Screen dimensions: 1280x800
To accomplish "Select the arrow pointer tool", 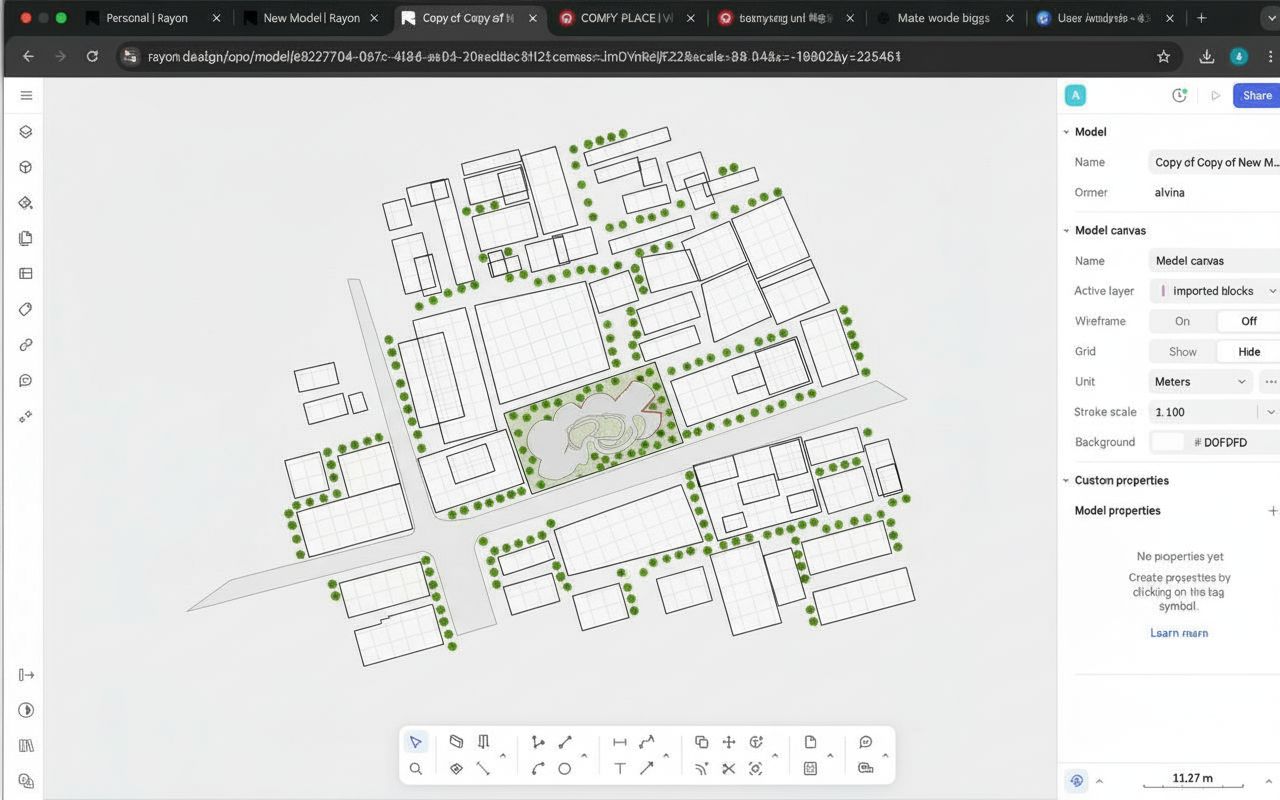I will [x=415, y=742].
